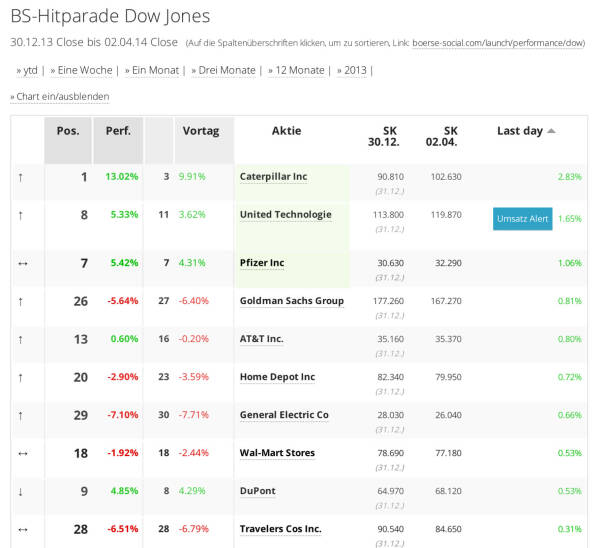Screen dimensions: 600x548
Task: Click the sideways arrow in Wal-Mart Stores row
Action: pos(20,453)
